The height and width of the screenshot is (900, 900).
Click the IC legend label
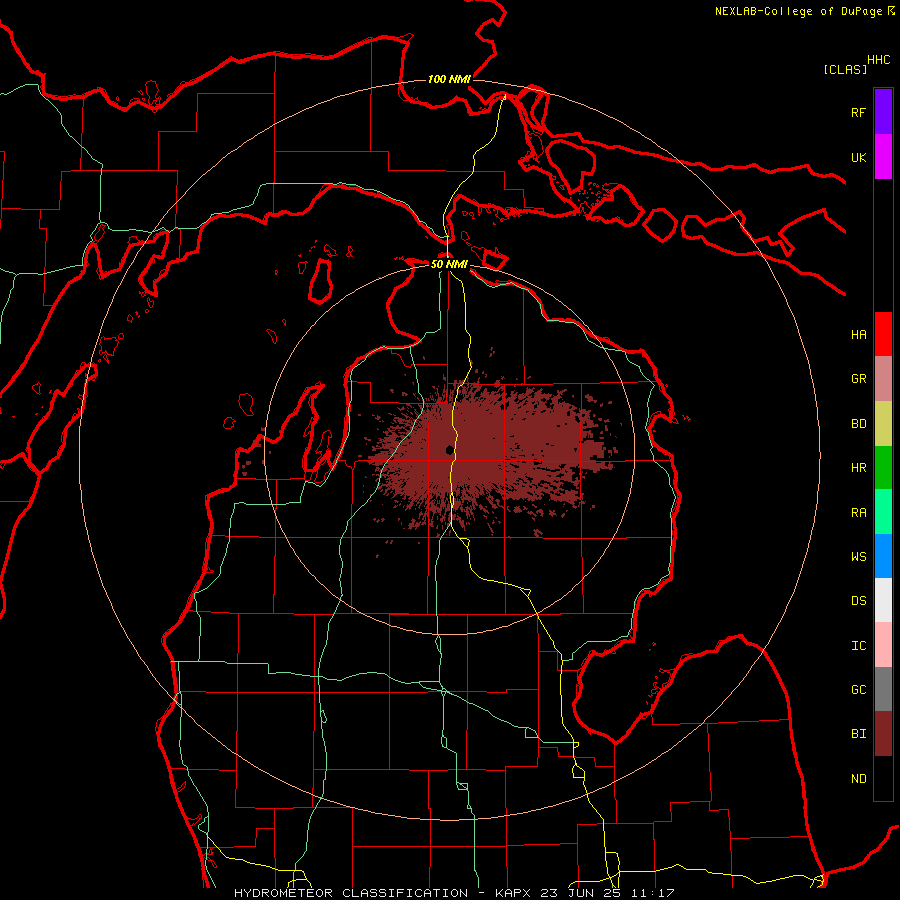pyautogui.click(x=859, y=645)
